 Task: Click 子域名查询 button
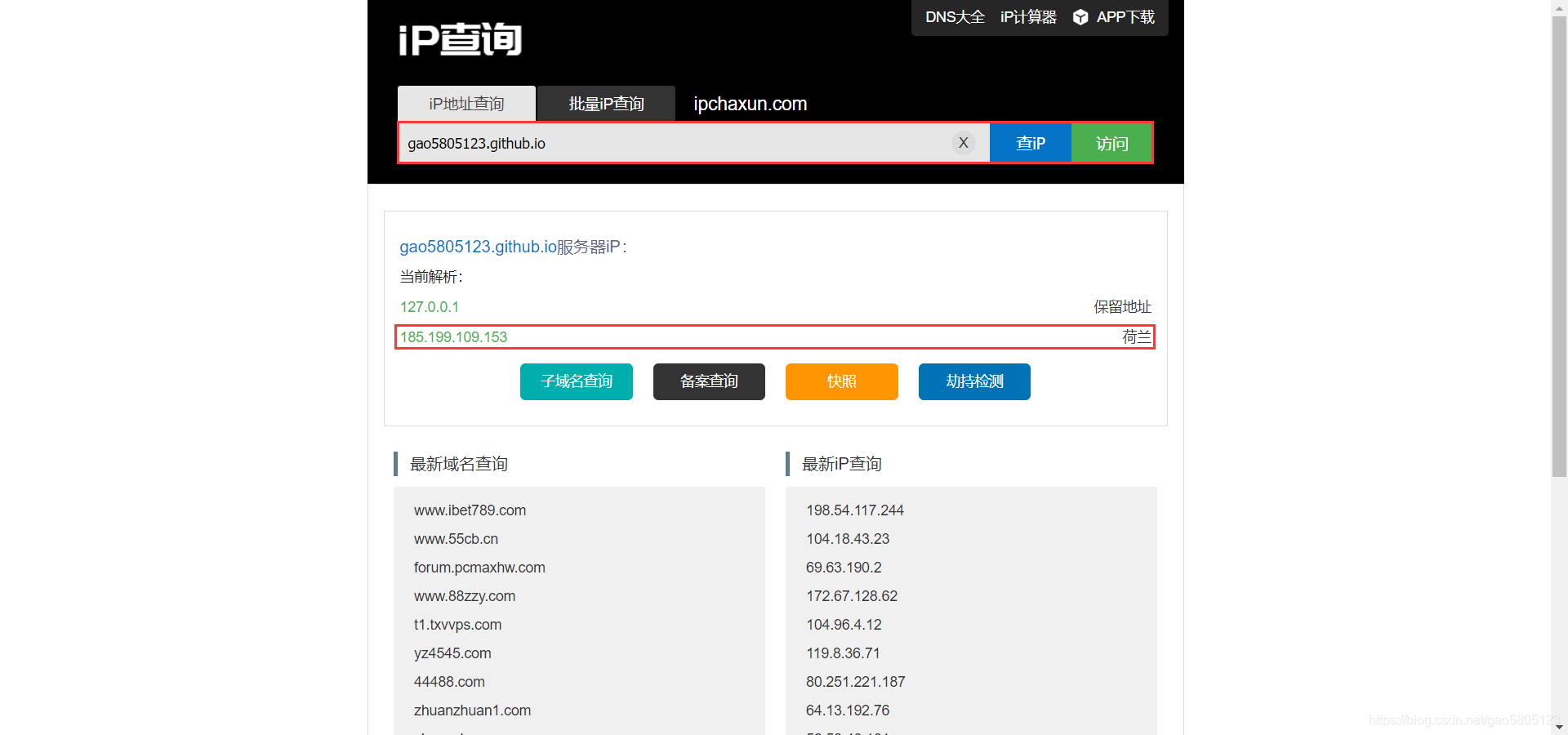(577, 381)
